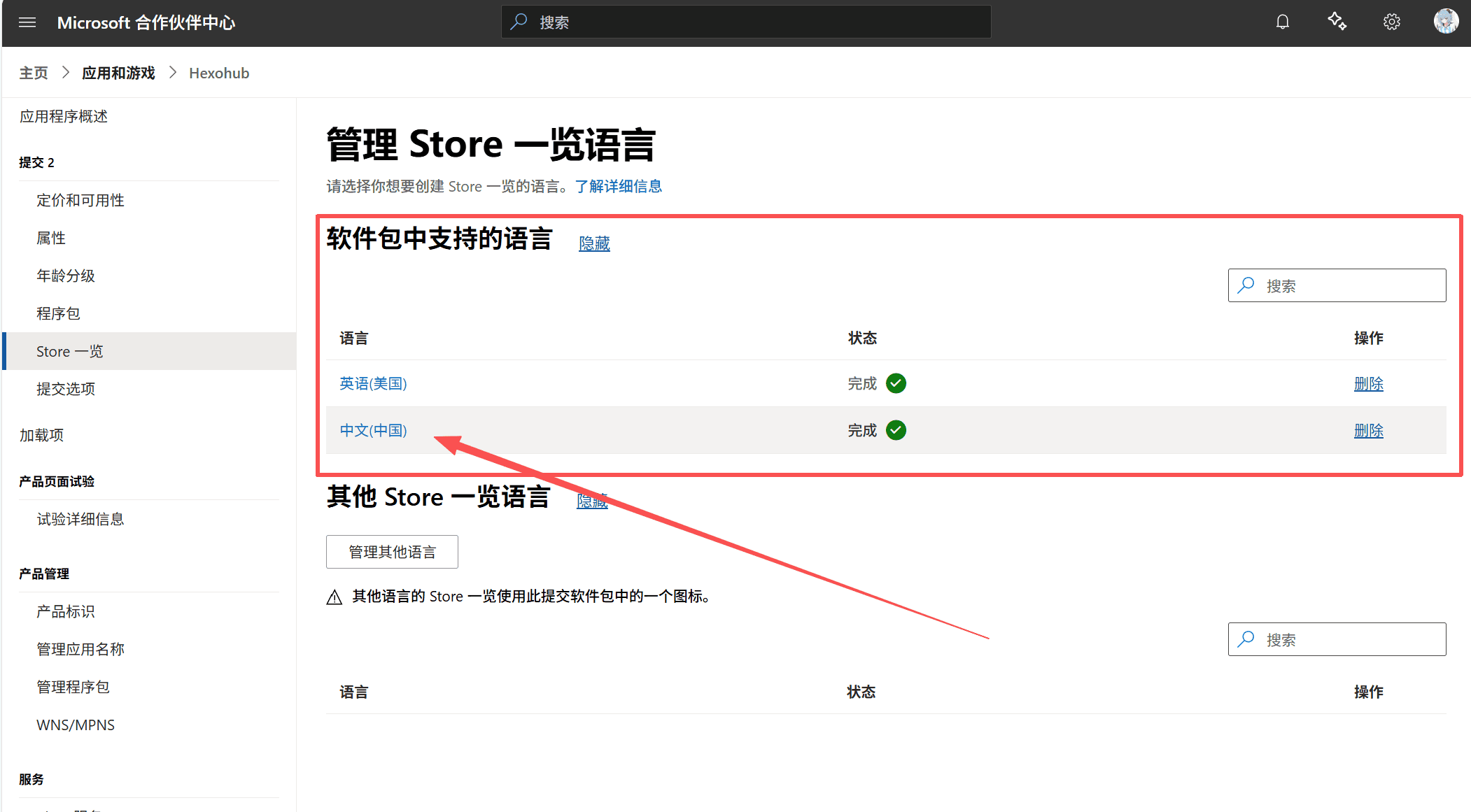Click the warning triangle icon

(x=335, y=597)
